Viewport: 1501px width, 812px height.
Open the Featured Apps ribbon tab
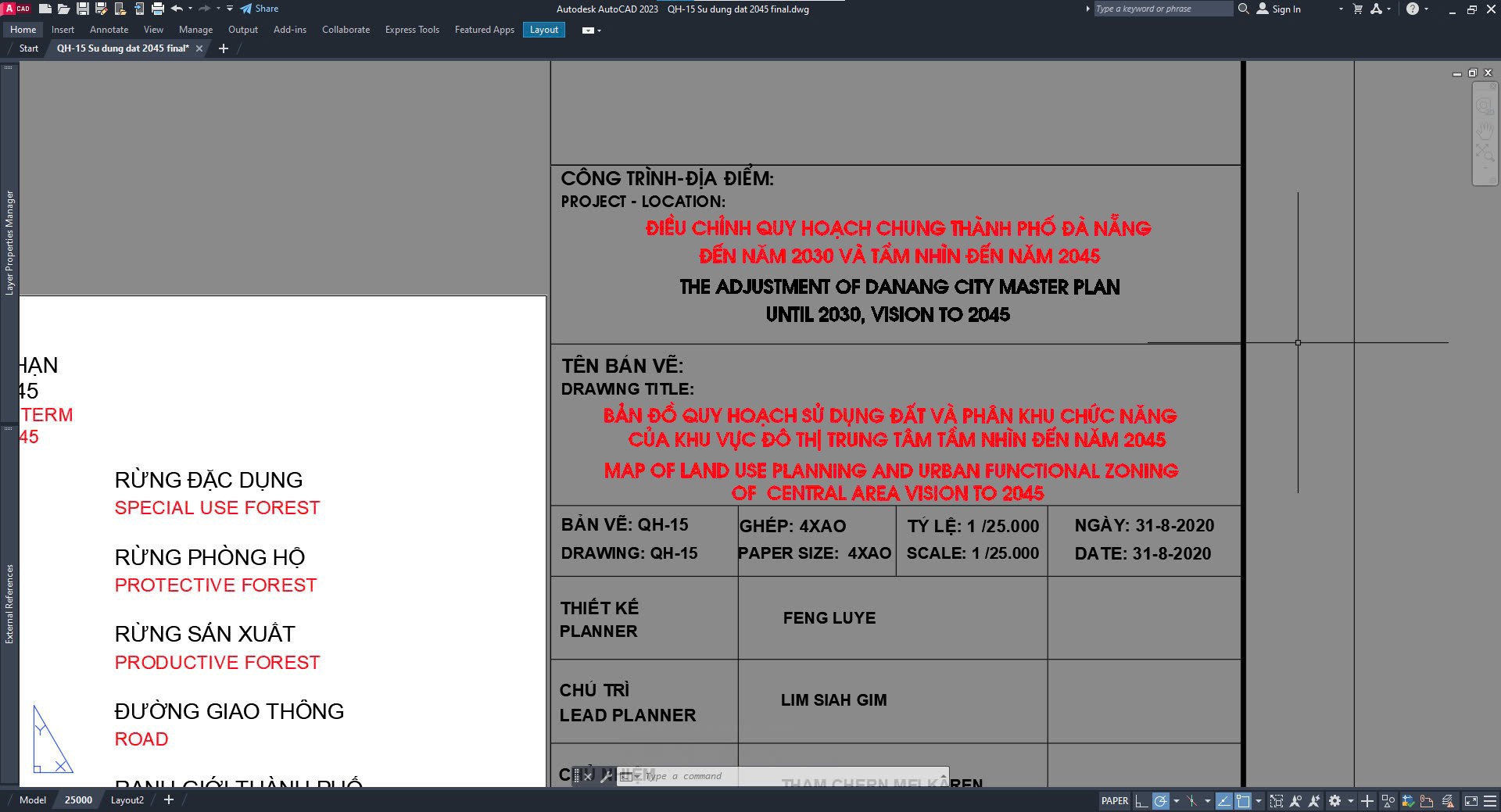485,30
